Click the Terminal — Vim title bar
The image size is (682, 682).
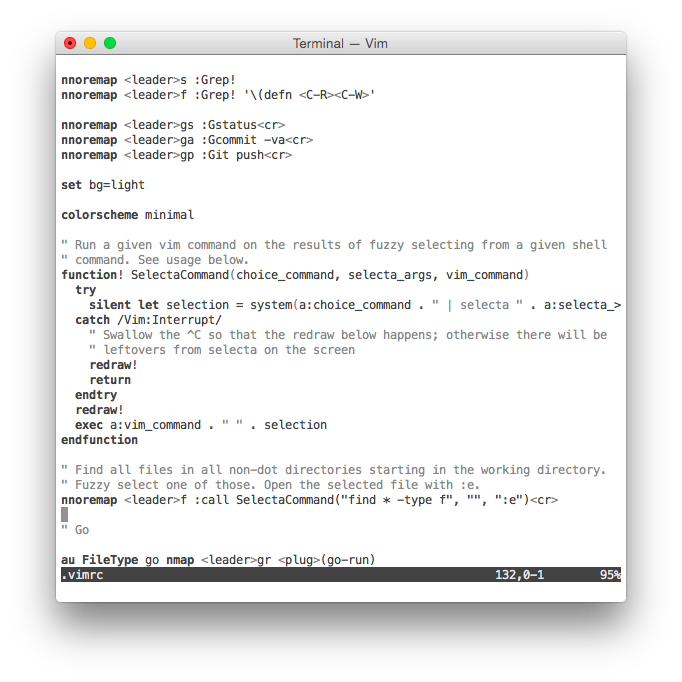pos(340,43)
